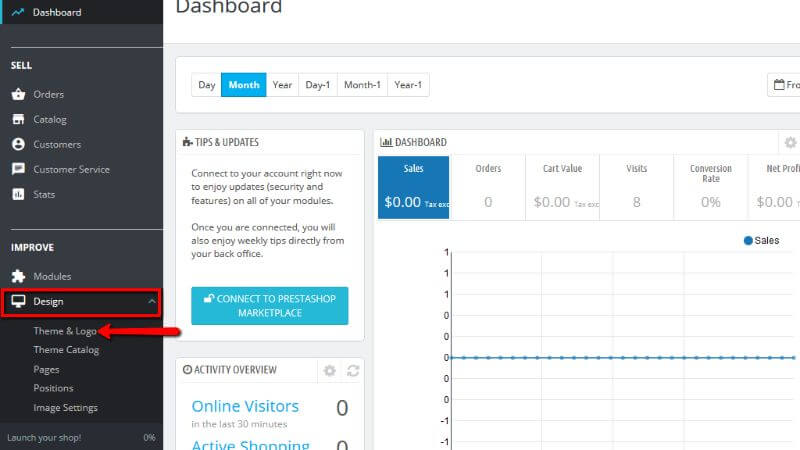Open Dashboard panel settings gear
This screenshot has height=450, width=800.
[x=790, y=142]
